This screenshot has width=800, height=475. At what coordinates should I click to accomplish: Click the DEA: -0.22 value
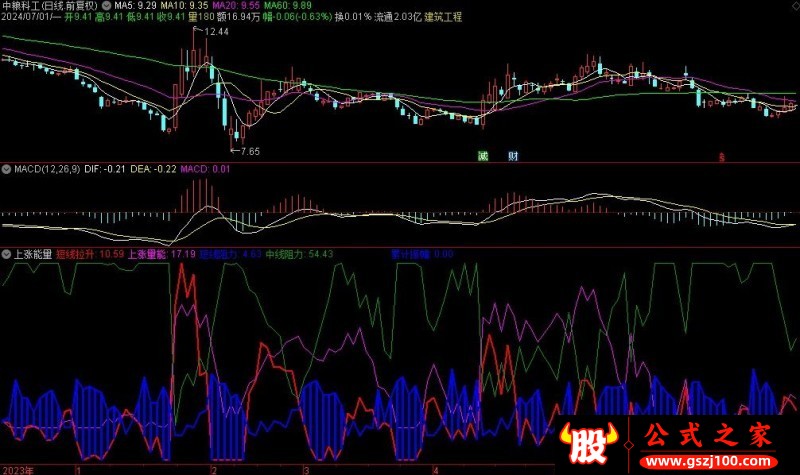click(x=153, y=169)
